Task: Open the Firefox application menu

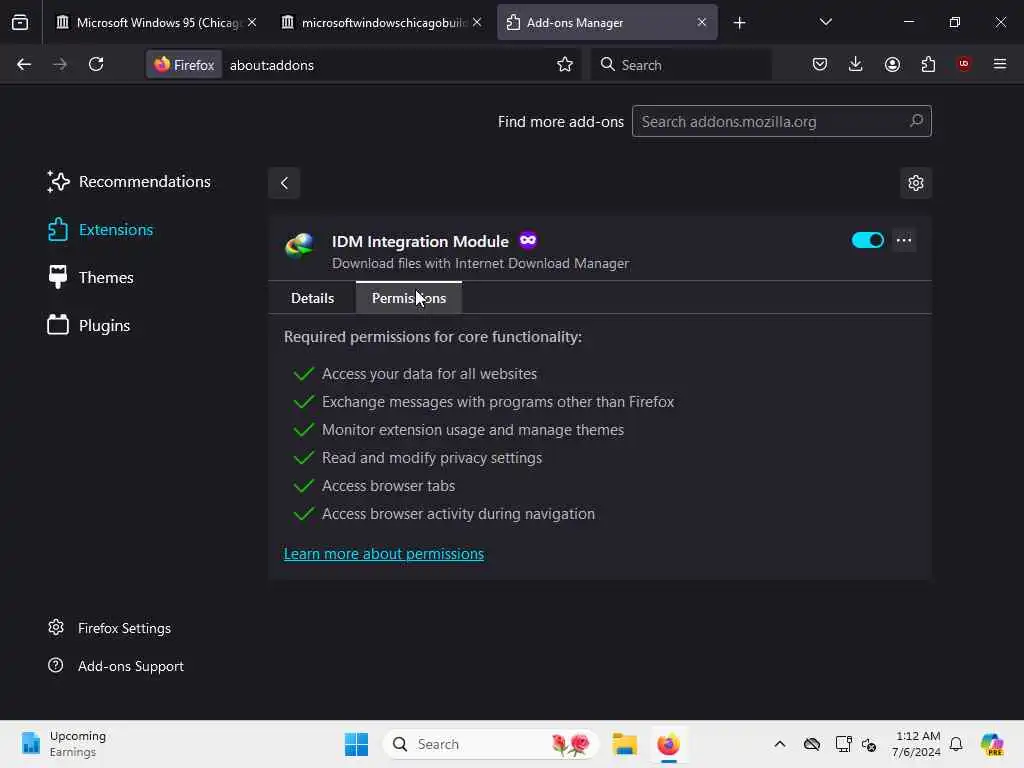Action: 1000,64
